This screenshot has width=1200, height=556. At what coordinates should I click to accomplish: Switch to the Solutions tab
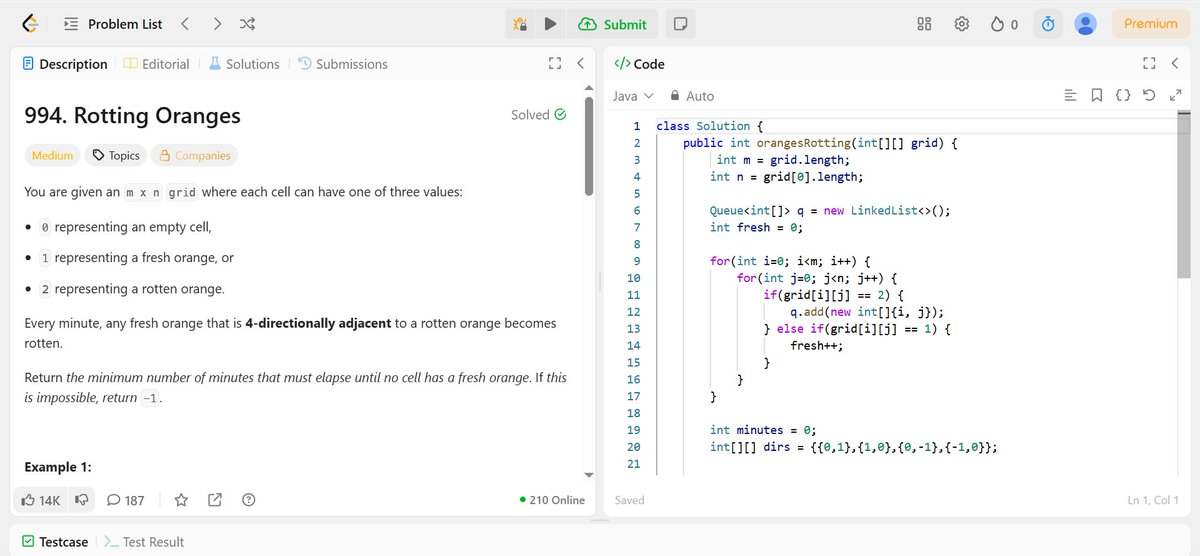pyautogui.click(x=244, y=64)
